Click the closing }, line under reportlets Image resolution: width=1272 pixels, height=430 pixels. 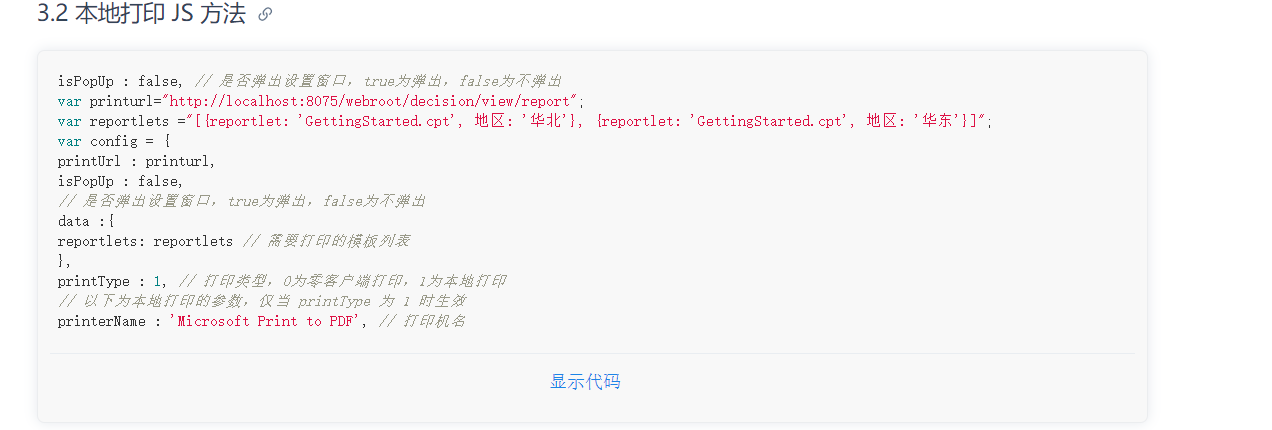pyautogui.click(x=64, y=261)
